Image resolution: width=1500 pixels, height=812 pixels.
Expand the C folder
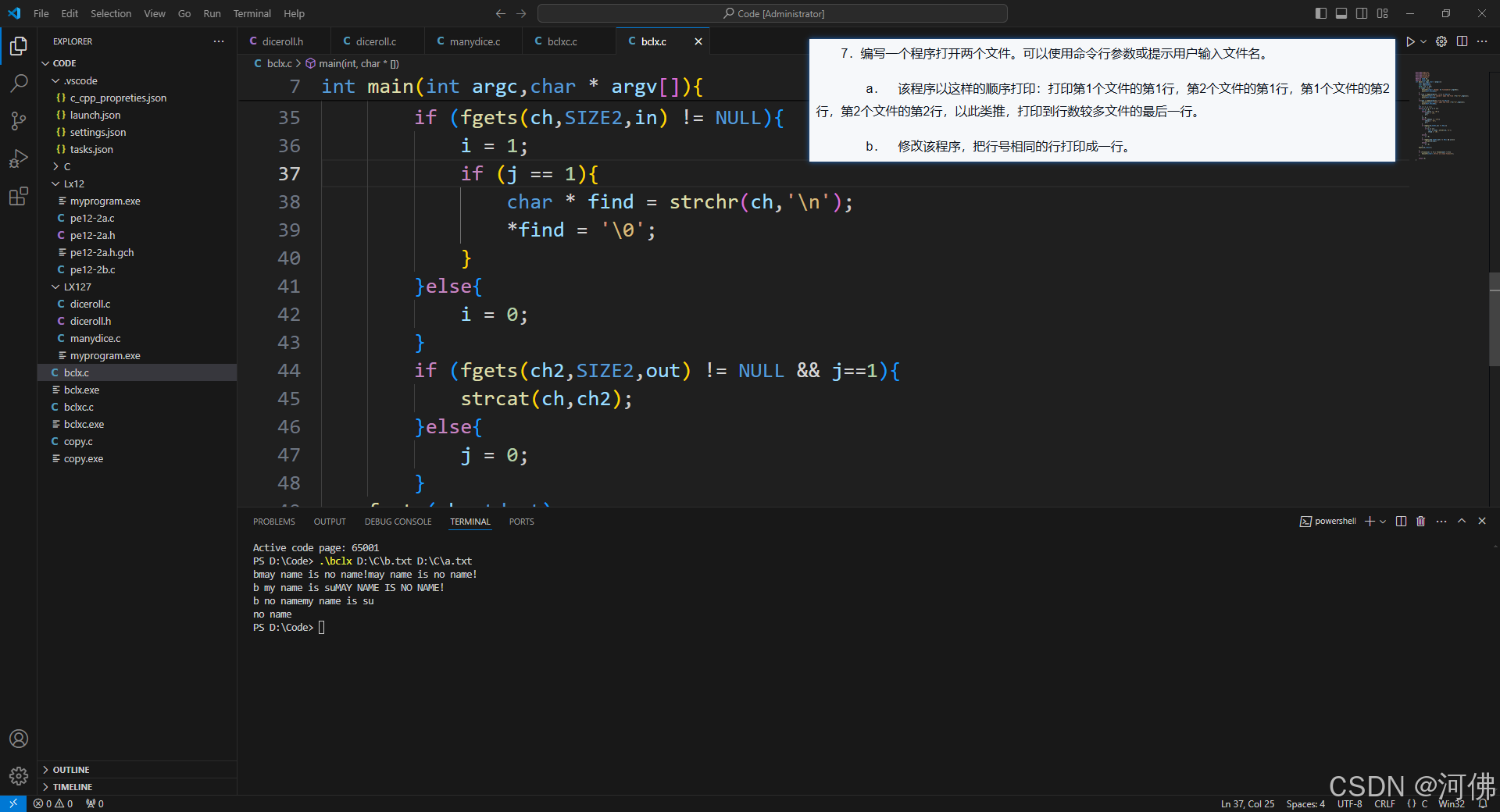(x=137, y=166)
